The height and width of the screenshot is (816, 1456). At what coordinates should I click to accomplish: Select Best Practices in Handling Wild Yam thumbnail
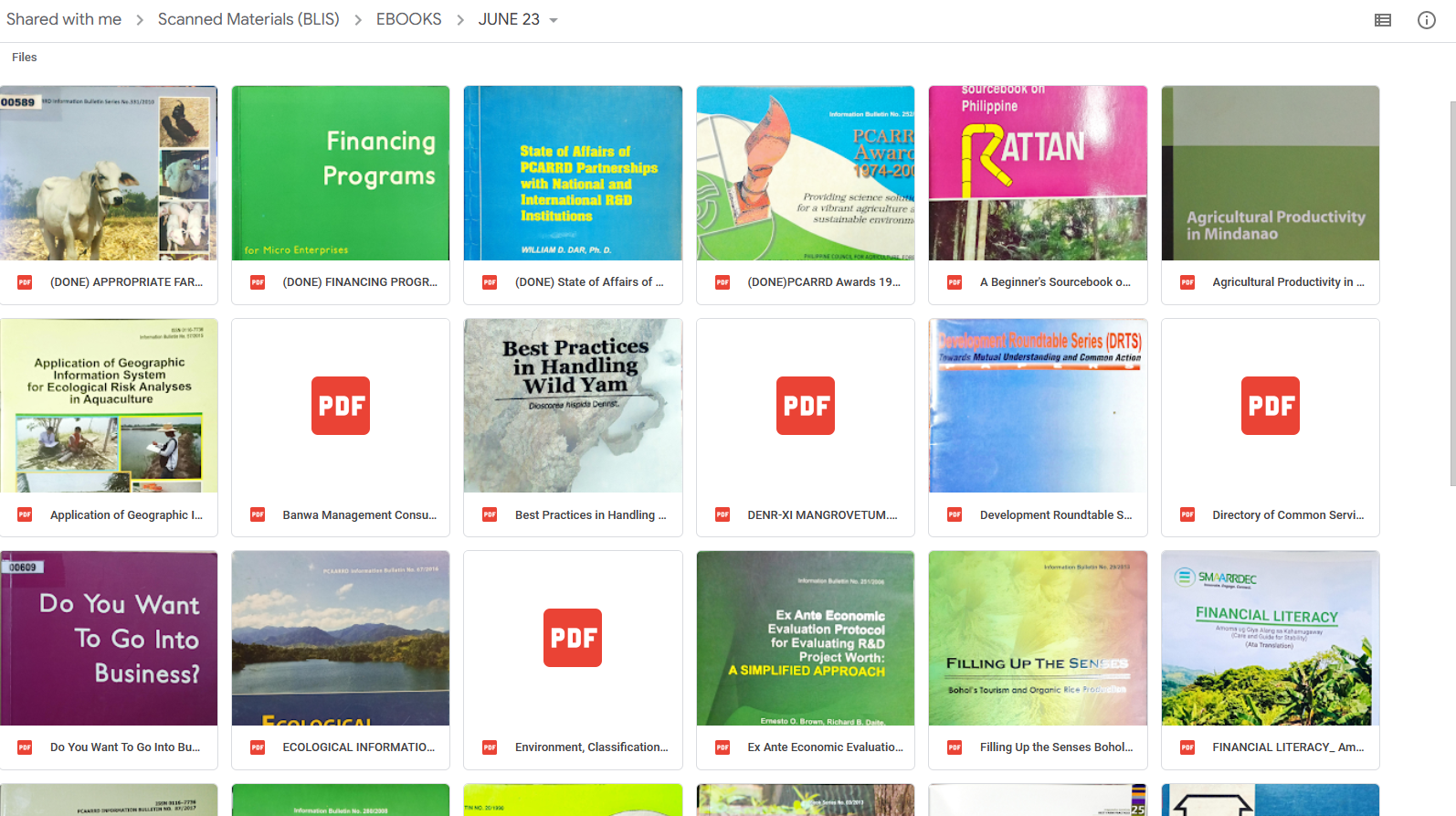tap(573, 406)
